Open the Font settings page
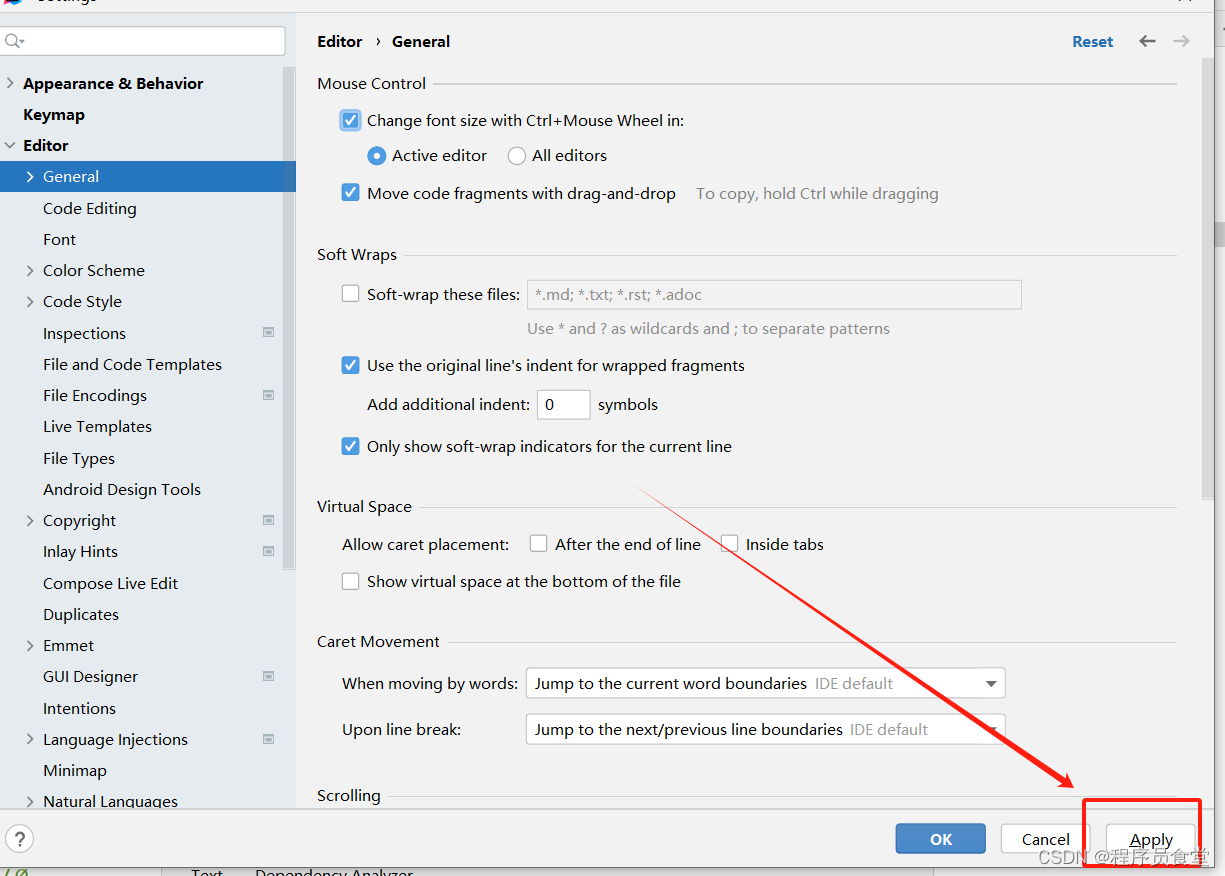Image resolution: width=1225 pixels, height=876 pixels. click(x=59, y=239)
